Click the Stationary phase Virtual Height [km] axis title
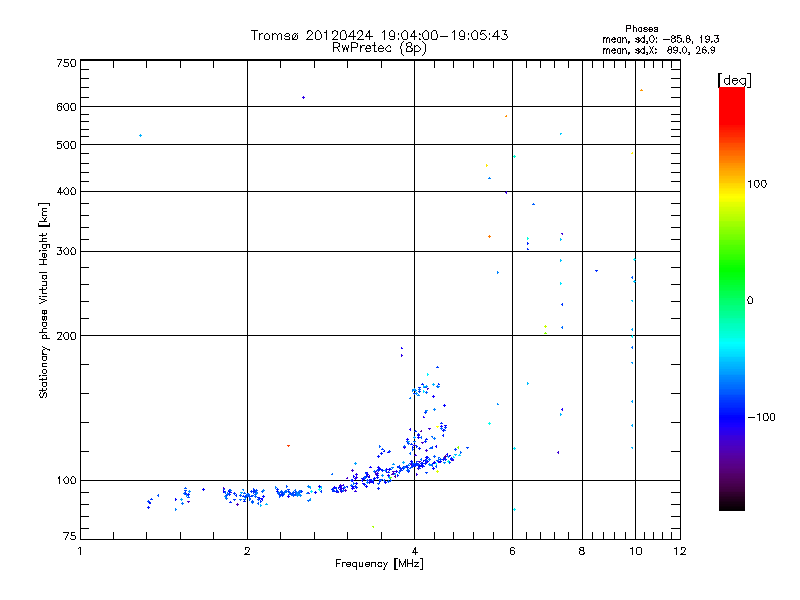 coord(44,301)
